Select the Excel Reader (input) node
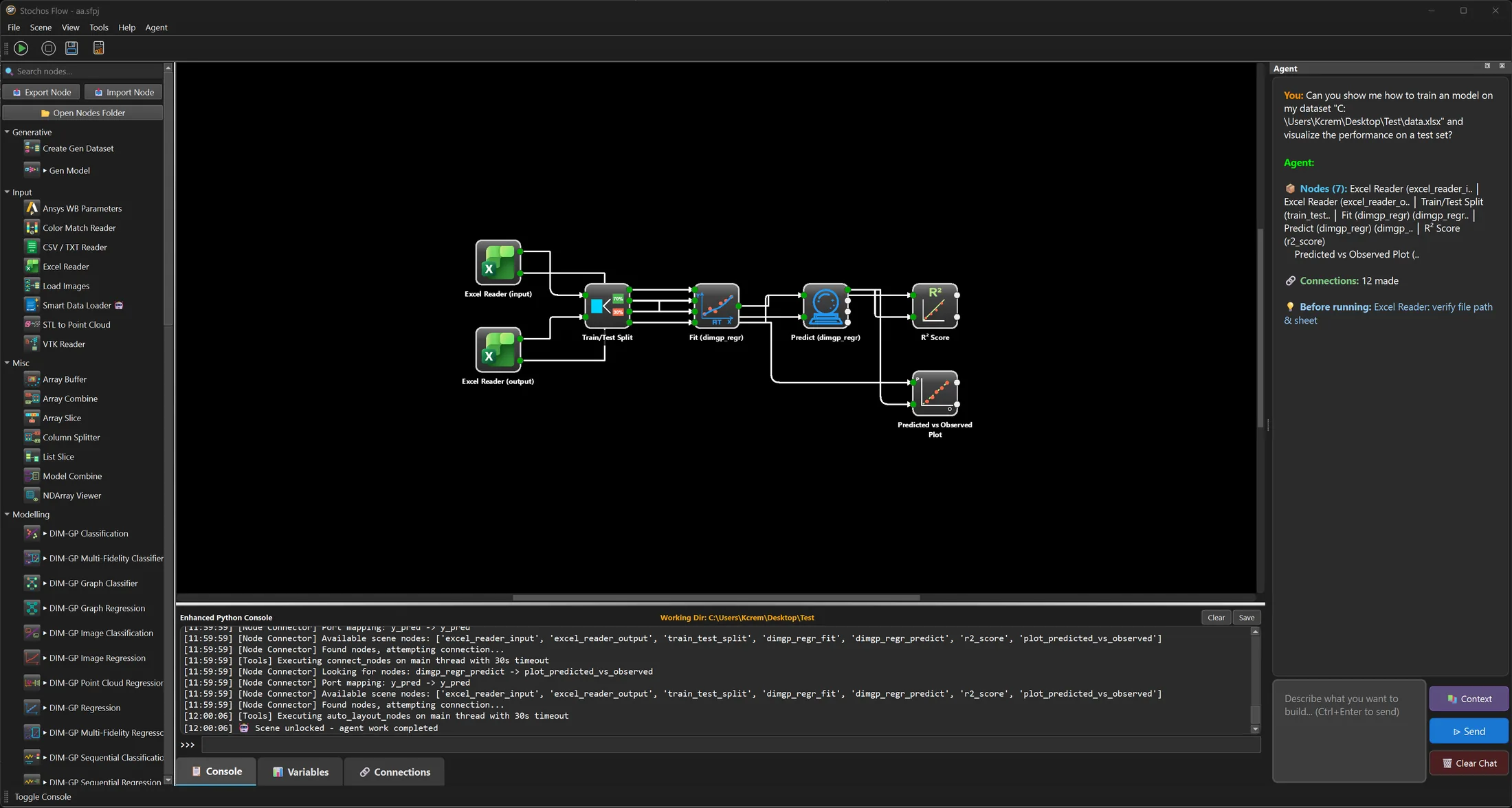The height and width of the screenshot is (808, 1512). click(x=498, y=262)
